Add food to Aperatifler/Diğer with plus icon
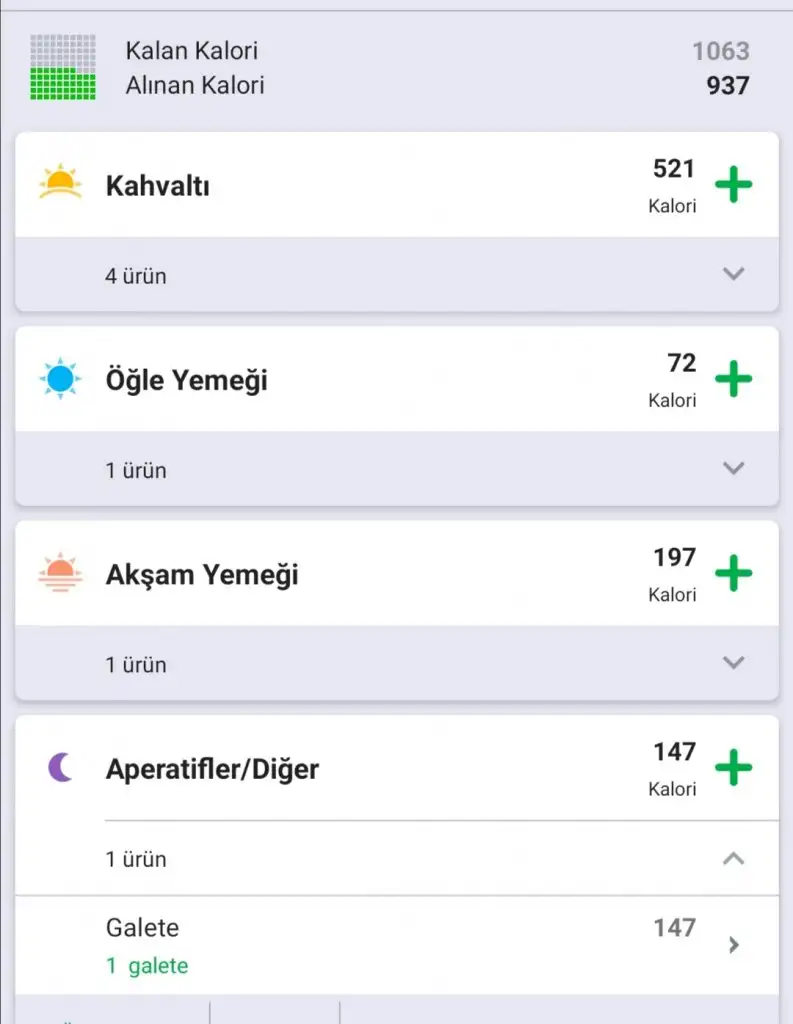 coord(733,769)
